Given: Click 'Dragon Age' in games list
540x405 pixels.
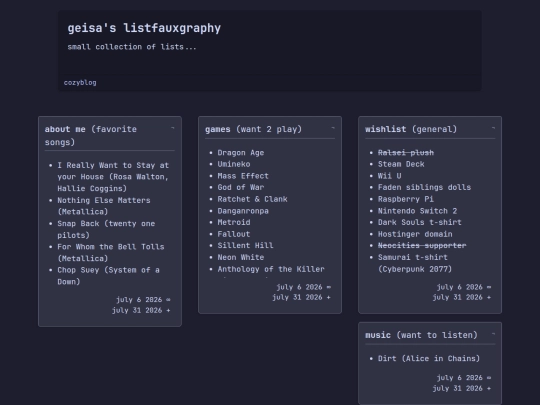Looking at the screenshot, I should 241,153.
